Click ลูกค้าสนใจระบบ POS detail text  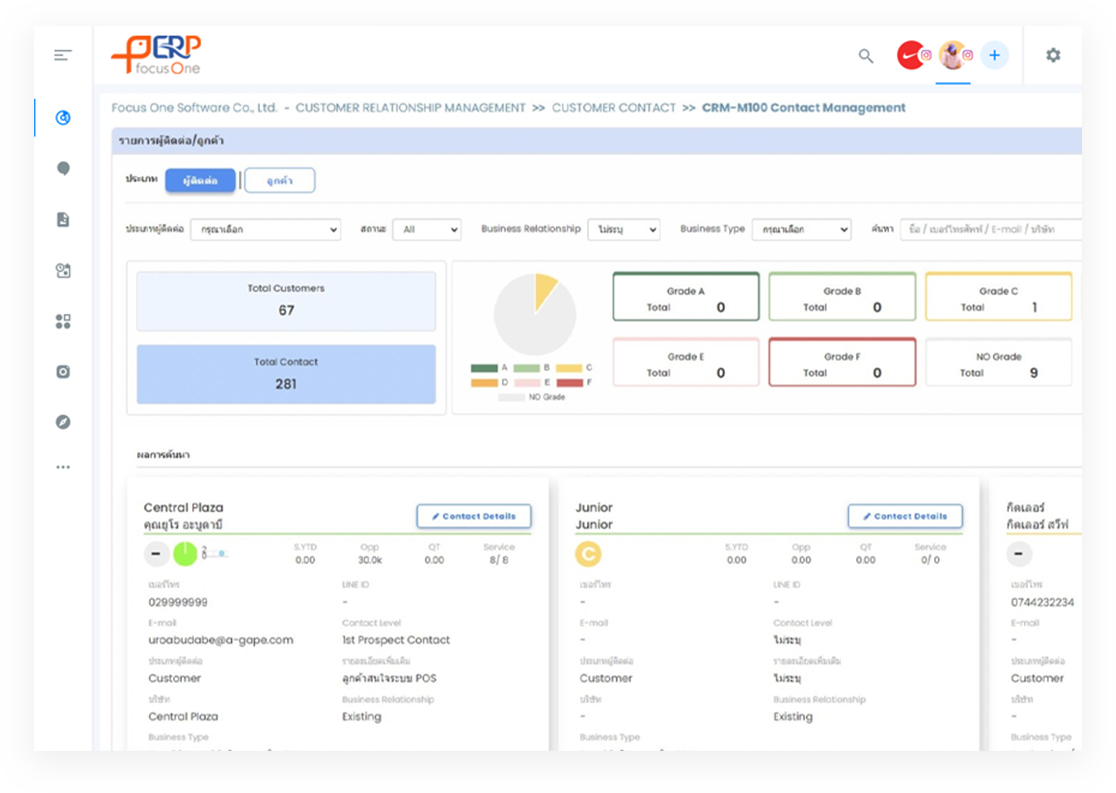click(389, 678)
